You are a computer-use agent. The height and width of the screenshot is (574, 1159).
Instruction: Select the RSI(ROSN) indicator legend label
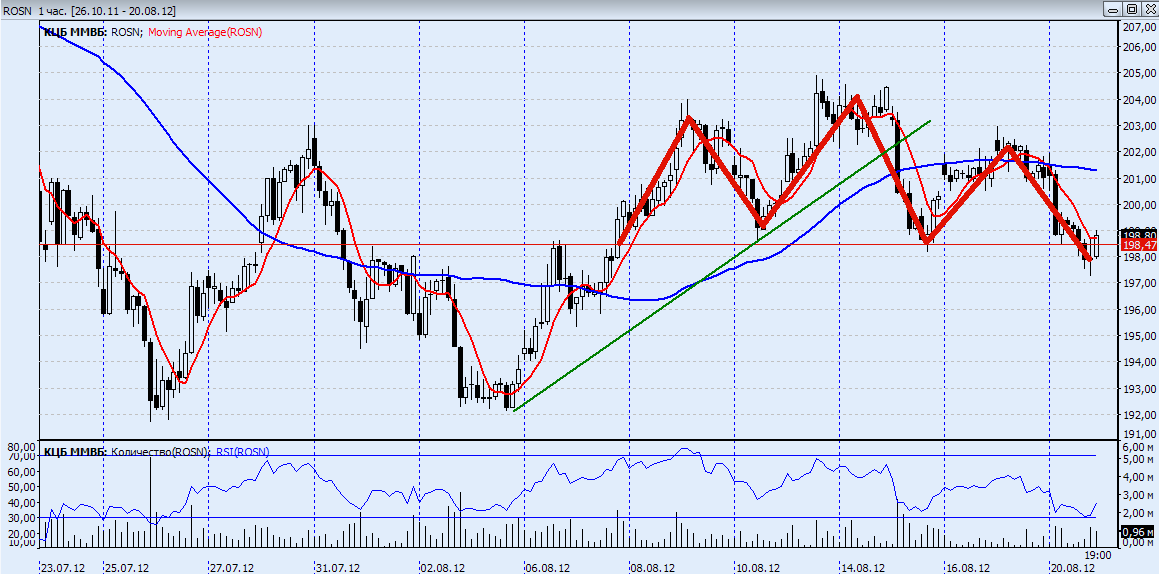(243, 451)
